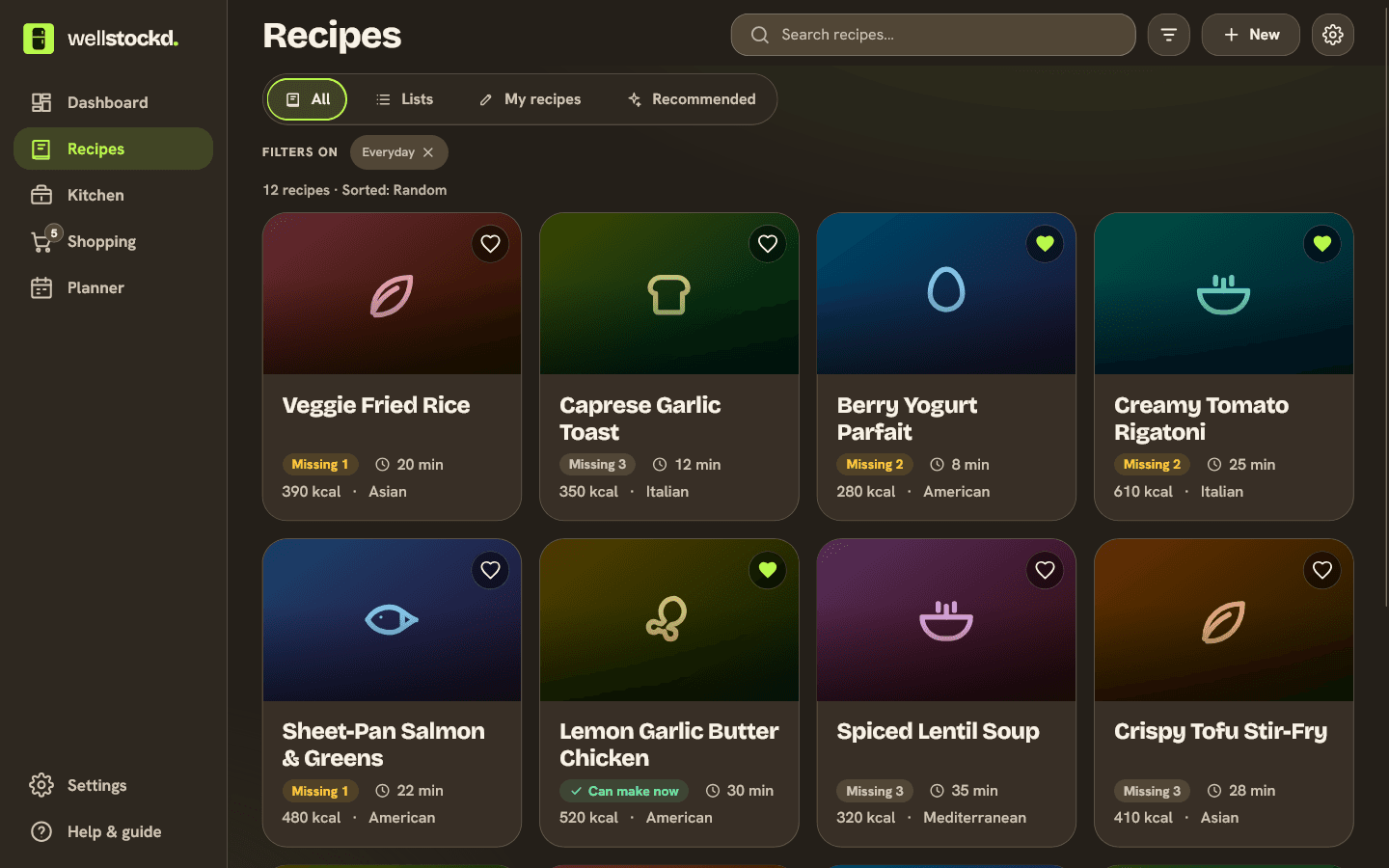The height and width of the screenshot is (868, 1389).
Task: Click the 20 min time on Veggie Fried Rice
Action: (409, 465)
